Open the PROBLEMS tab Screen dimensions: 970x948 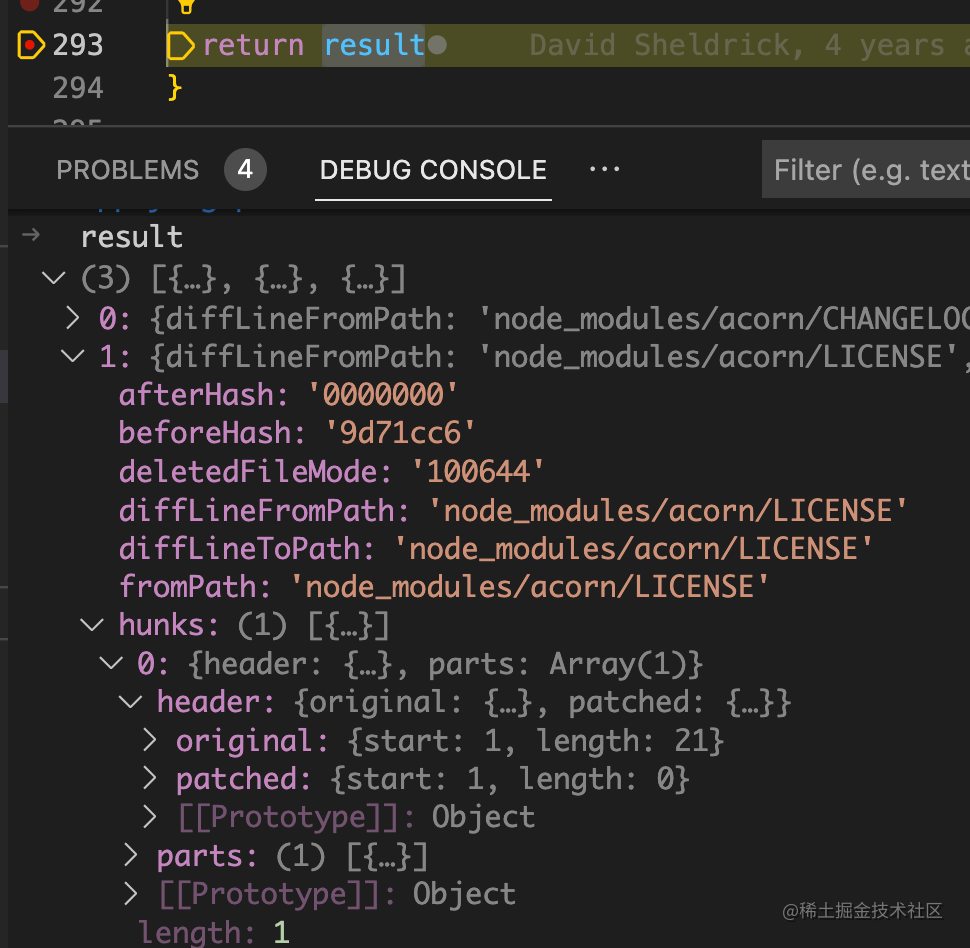point(127,170)
